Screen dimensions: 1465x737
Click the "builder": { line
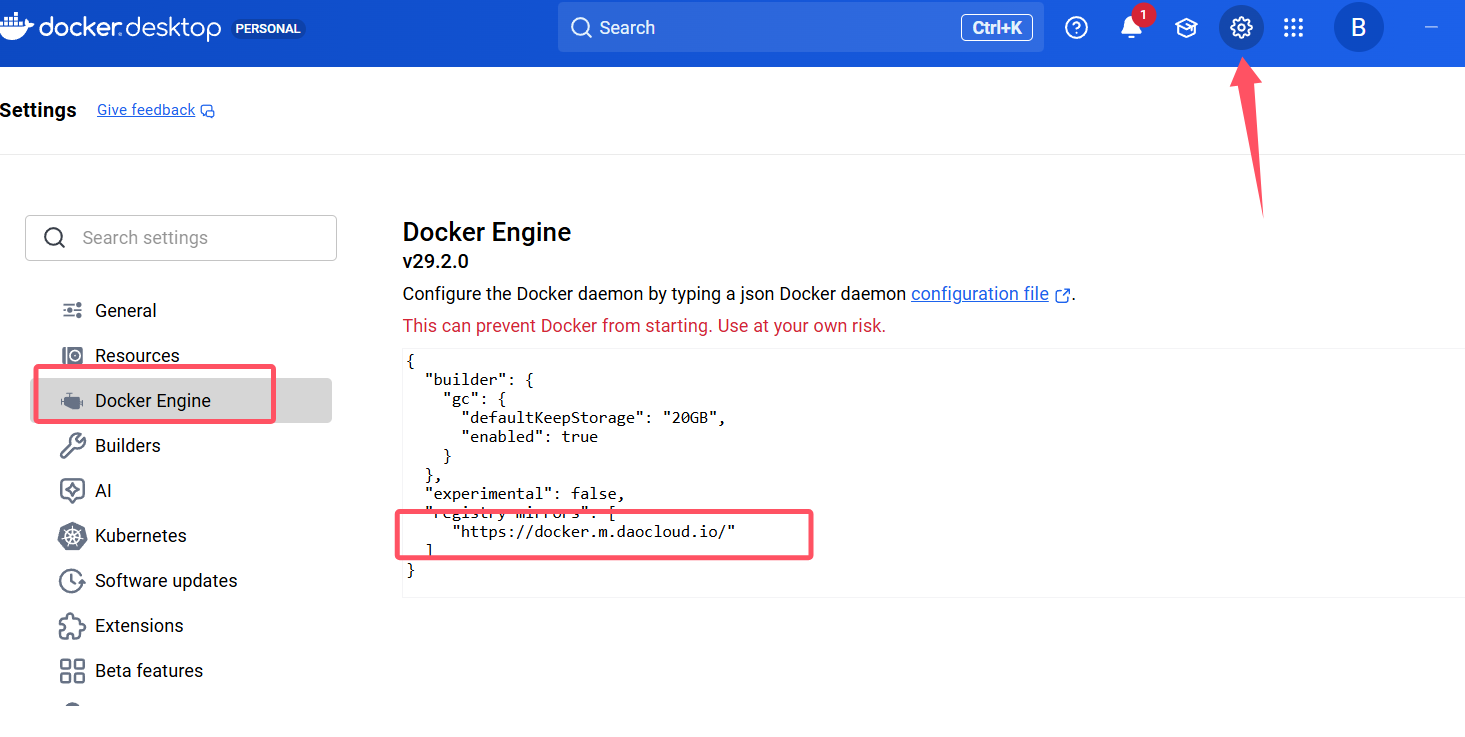point(480,380)
